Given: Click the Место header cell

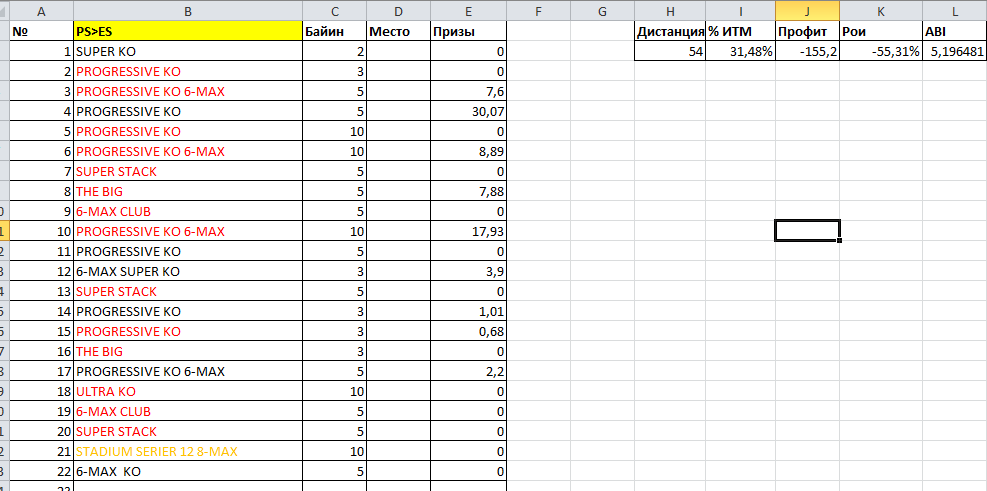Looking at the screenshot, I should tap(397, 31).
